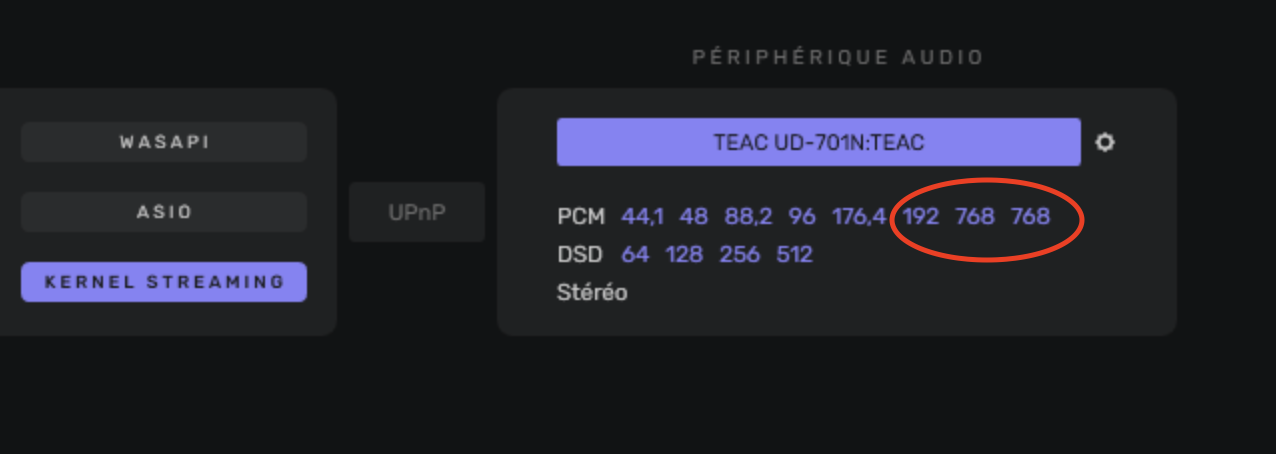
Task: Click the DSD 512 rate
Action: pyautogui.click(x=794, y=254)
